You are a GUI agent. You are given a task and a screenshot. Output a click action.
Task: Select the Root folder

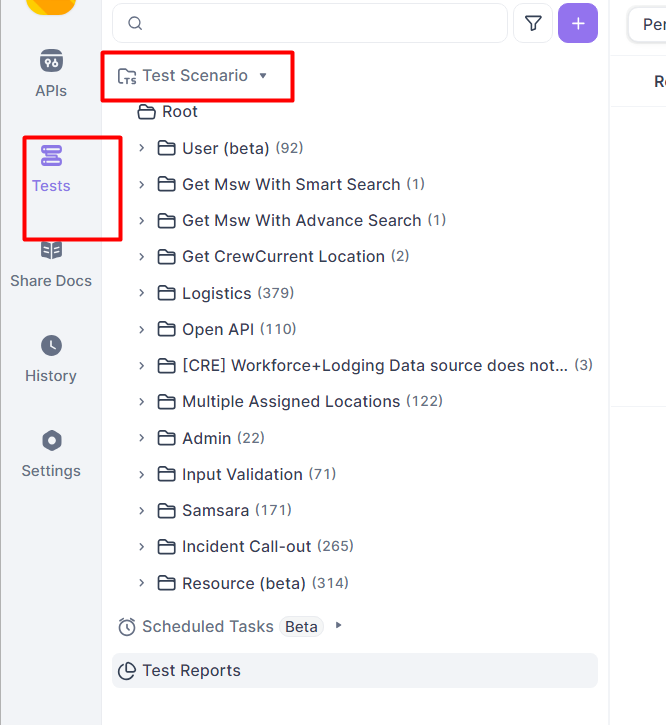(180, 112)
